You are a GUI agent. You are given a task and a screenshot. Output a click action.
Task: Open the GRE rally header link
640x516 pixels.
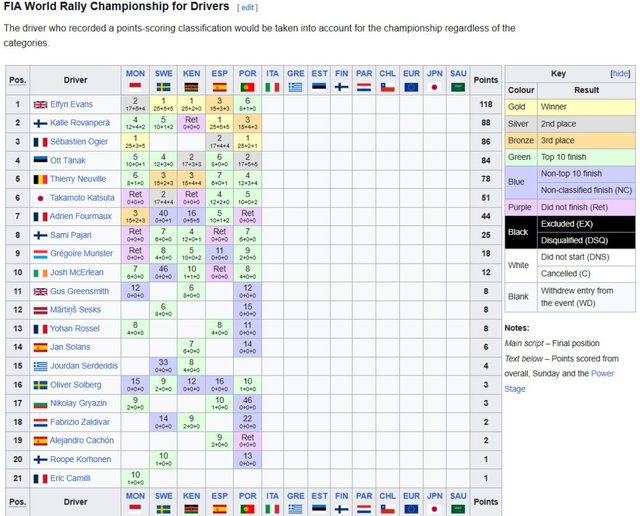[296, 73]
